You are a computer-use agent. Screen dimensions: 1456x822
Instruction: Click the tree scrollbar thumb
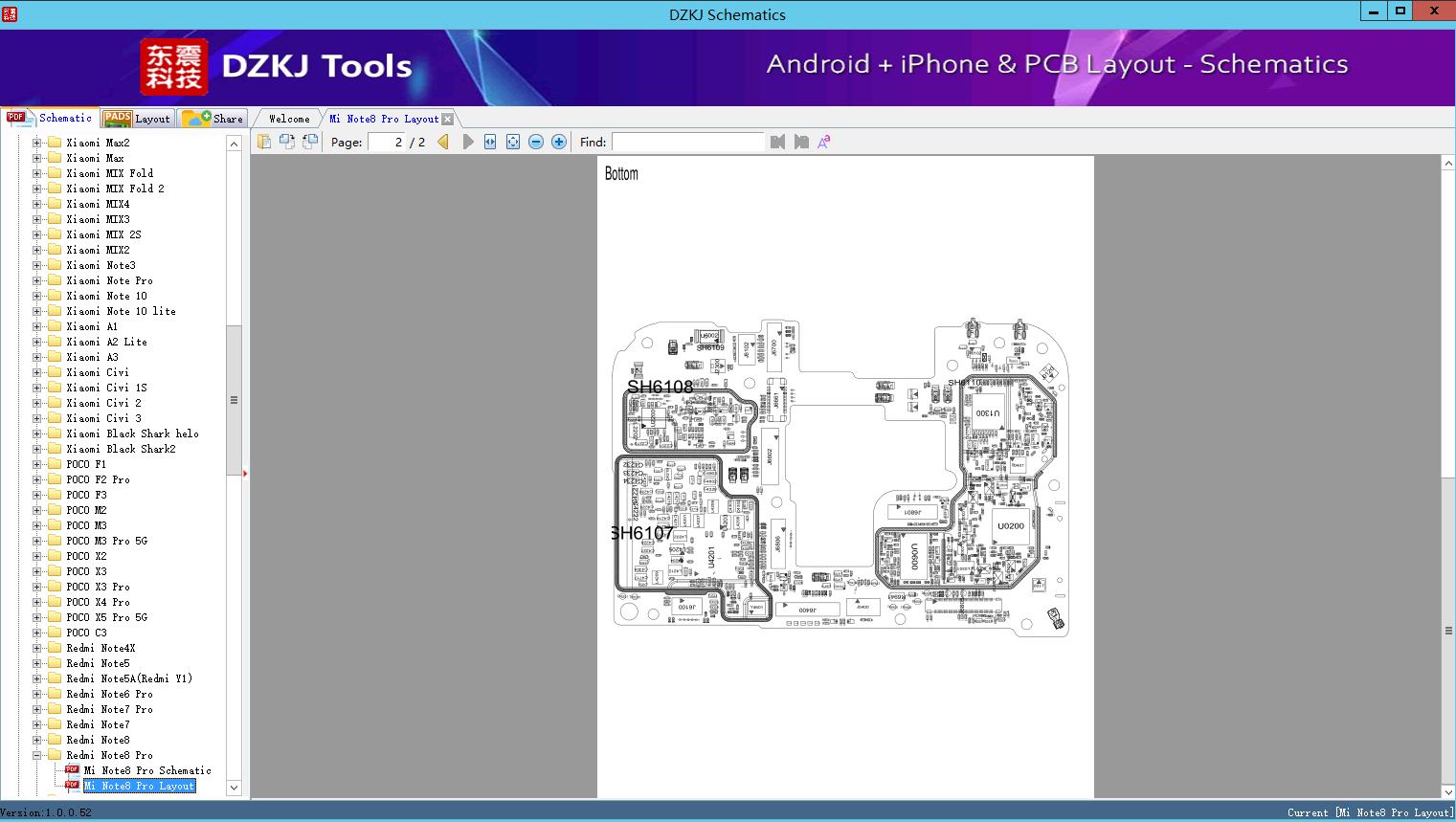(234, 400)
